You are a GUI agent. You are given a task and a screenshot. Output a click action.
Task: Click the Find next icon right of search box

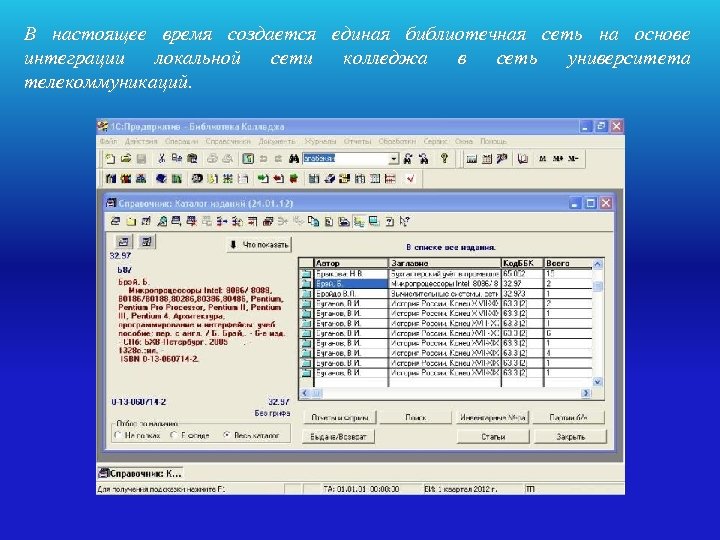coord(407,159)
